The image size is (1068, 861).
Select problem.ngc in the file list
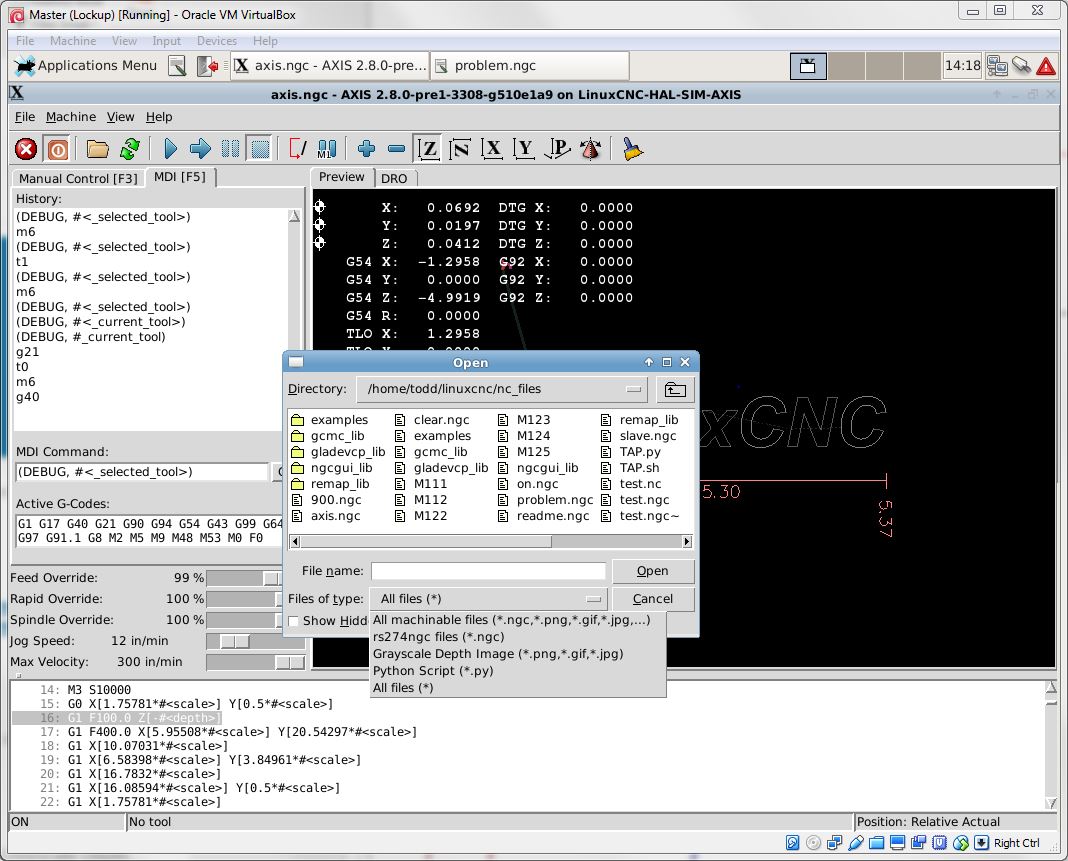tap(554, 500)
